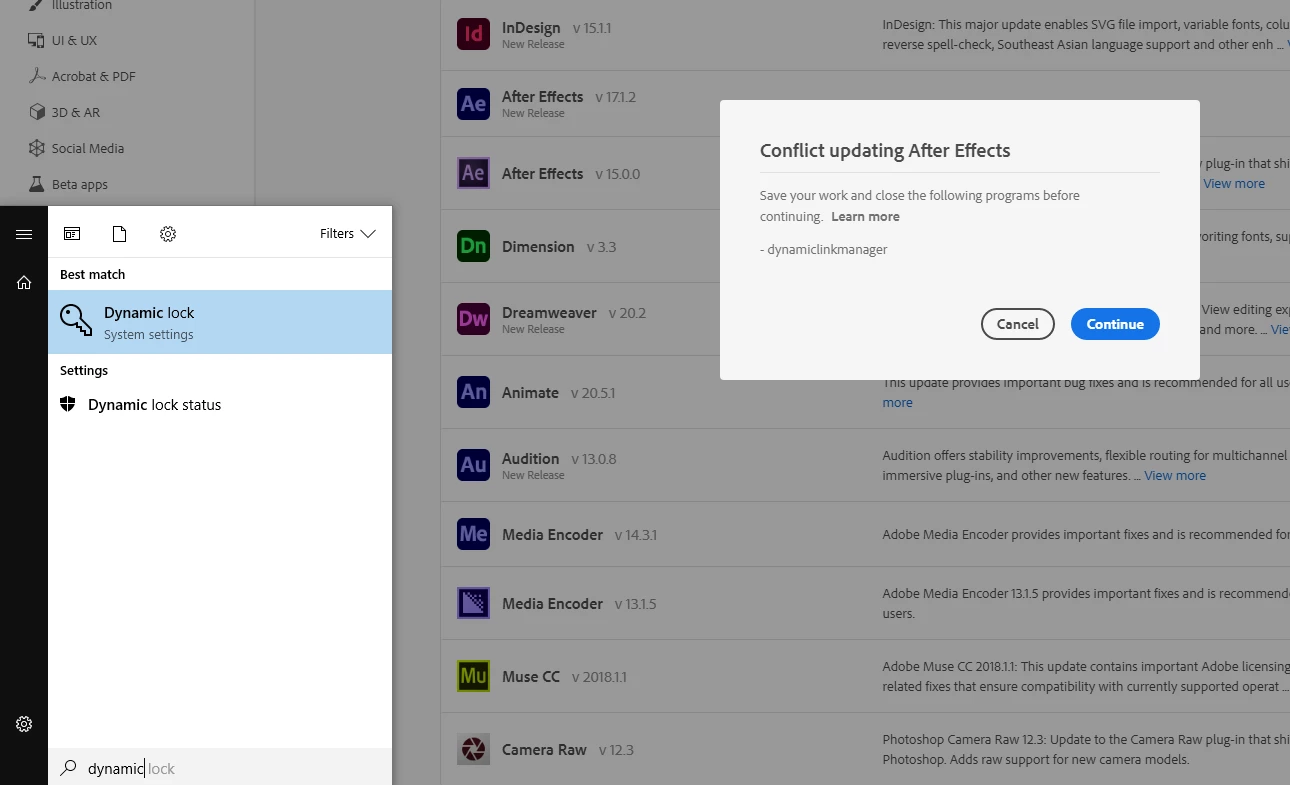Select the Acrobat & PDF category
Screen dimensions: 1290x785
[x=82, y=76]
